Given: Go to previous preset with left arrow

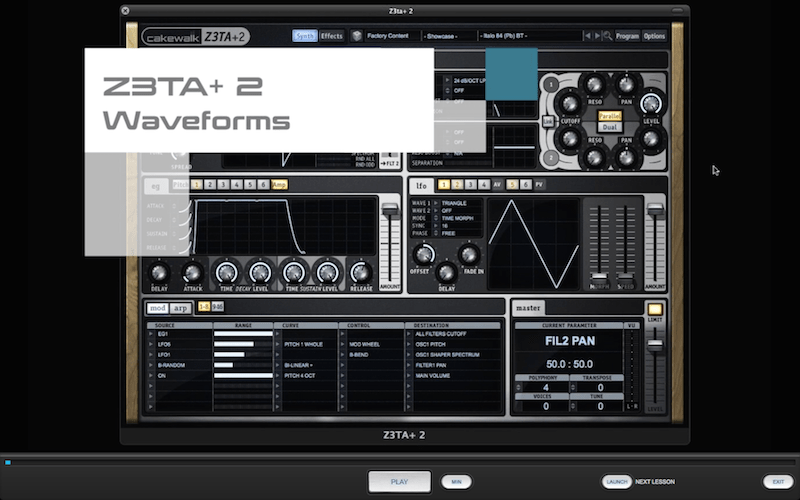Looking at the screenshot, I should [x=587, y=36].
